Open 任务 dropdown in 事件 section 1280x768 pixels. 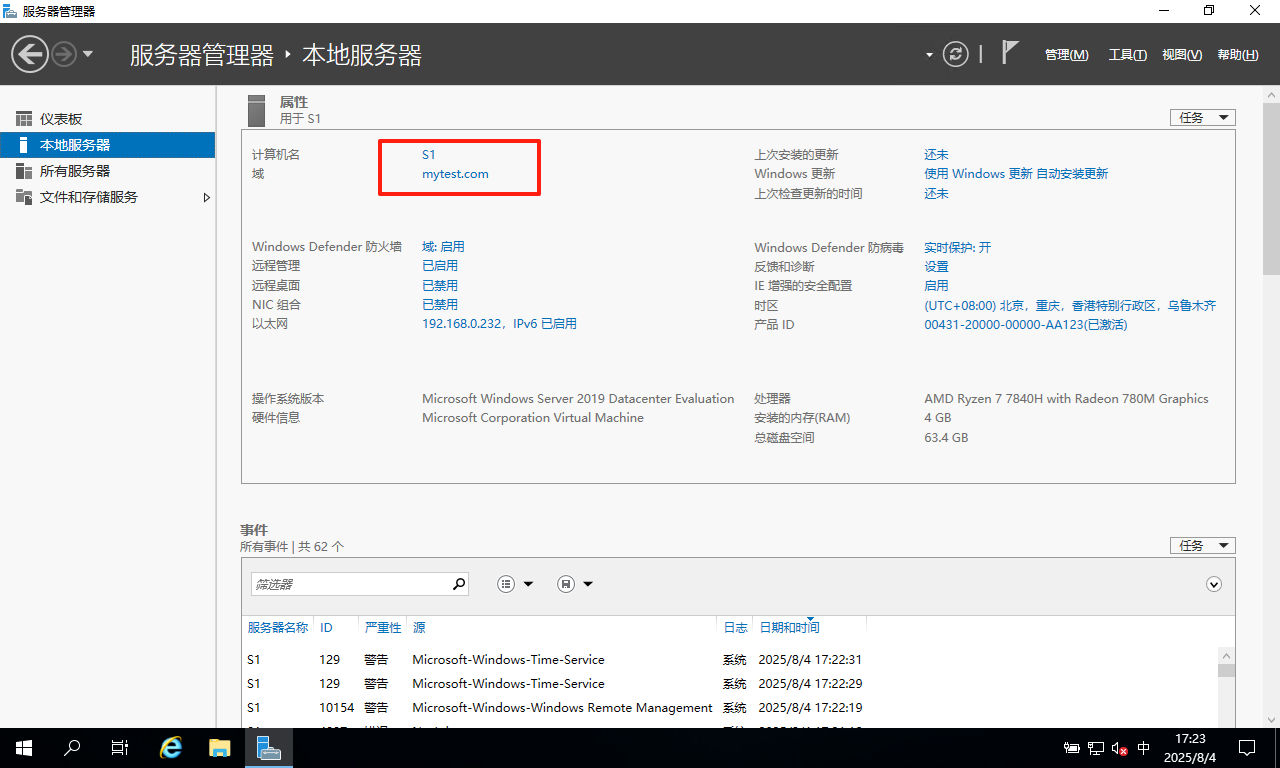tap(1203, 546)
